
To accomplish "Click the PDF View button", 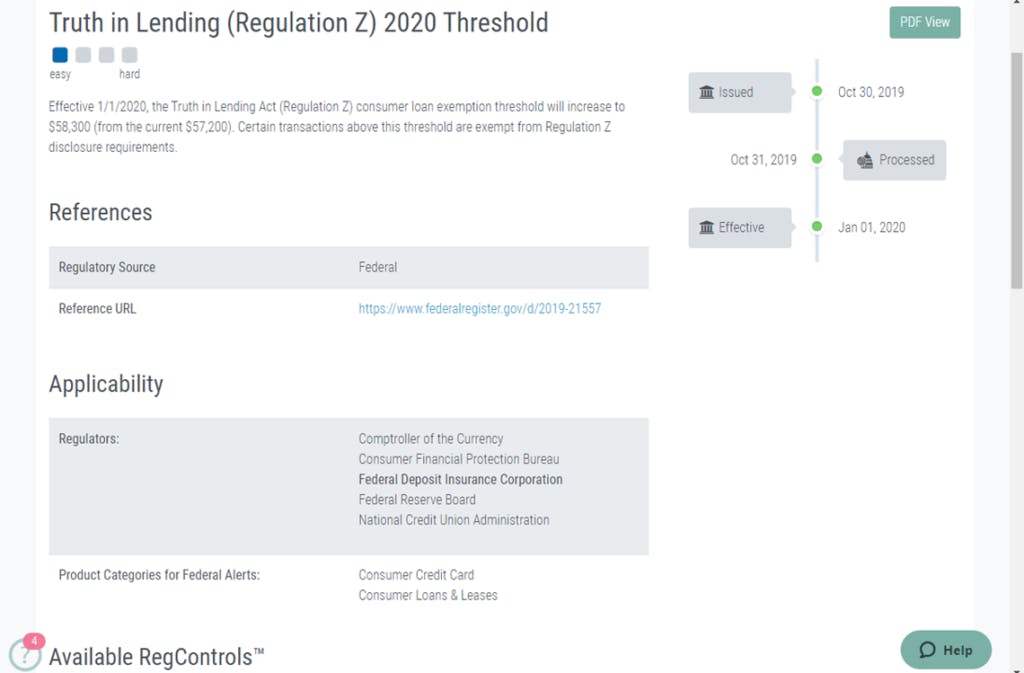I will pyautogui.click(x=924, y=22).
